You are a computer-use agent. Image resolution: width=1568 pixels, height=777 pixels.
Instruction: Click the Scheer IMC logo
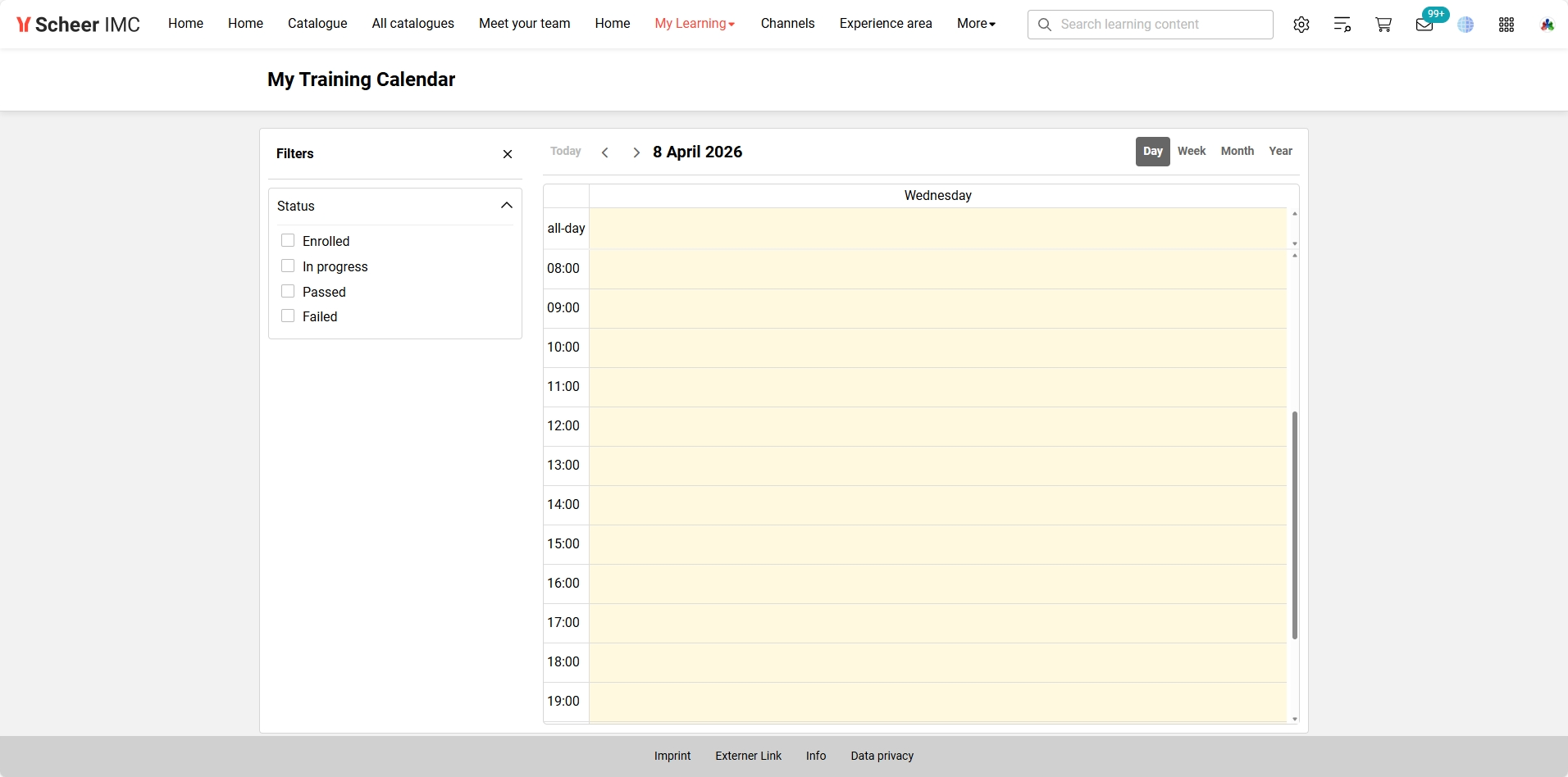click(78, 25)
